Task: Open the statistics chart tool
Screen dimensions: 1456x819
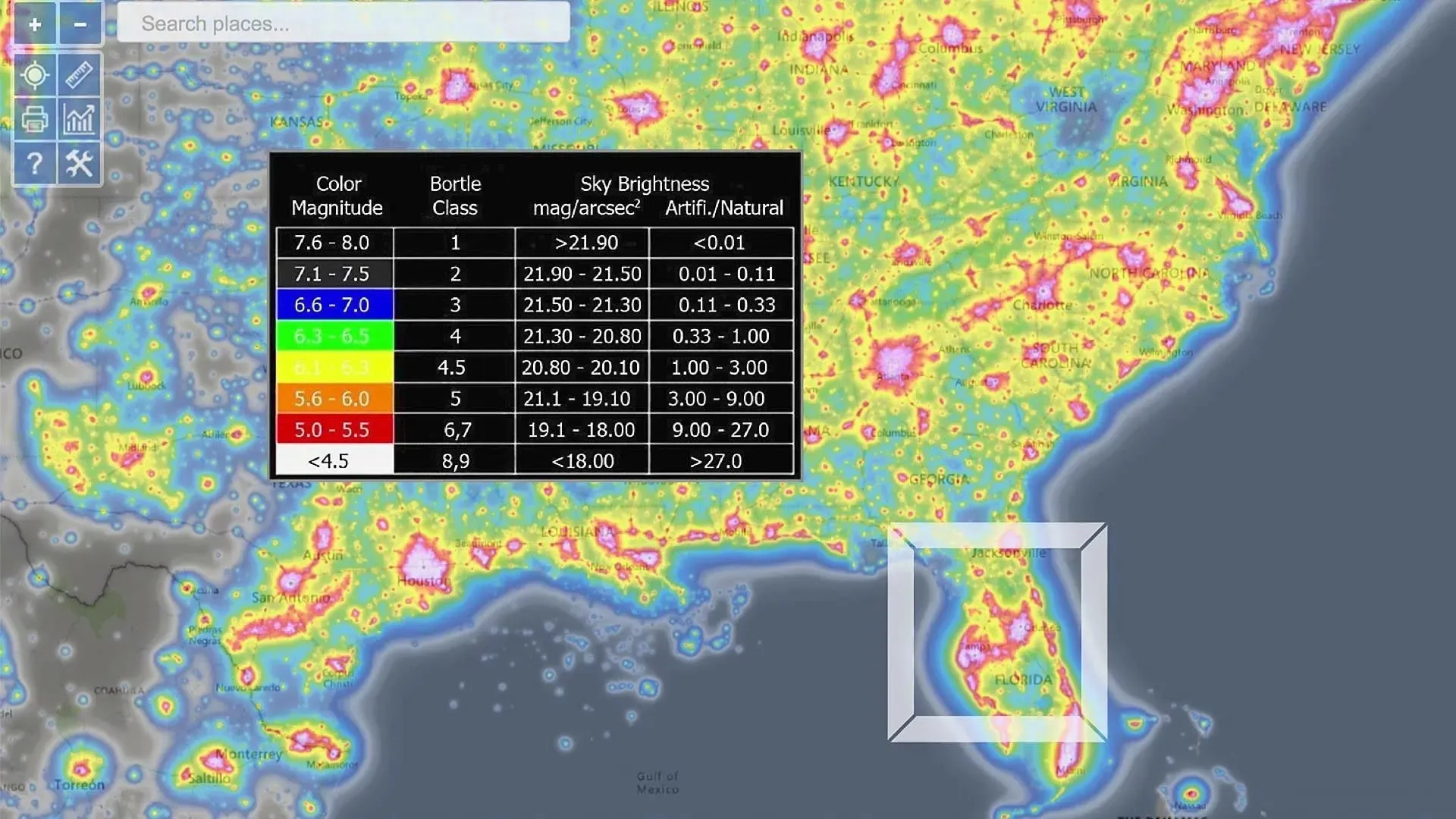Action: click(80, 119)
